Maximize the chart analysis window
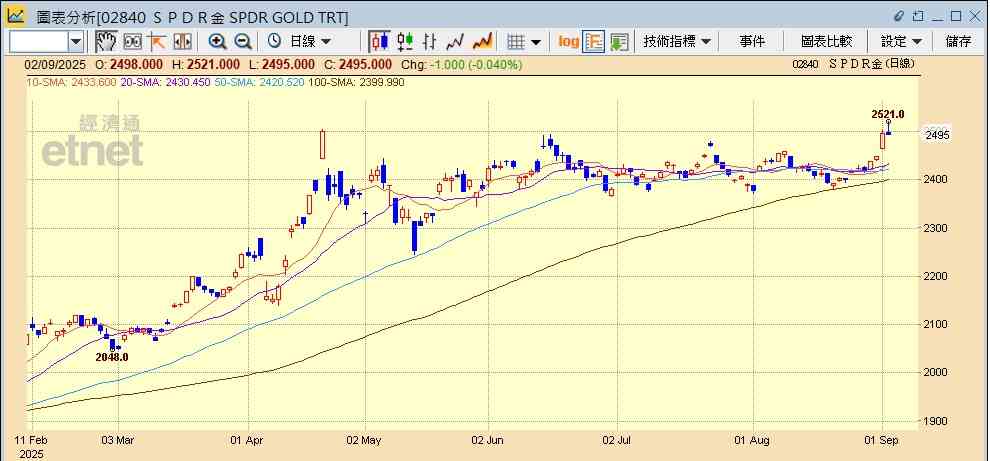 click(x=956, y=16)
